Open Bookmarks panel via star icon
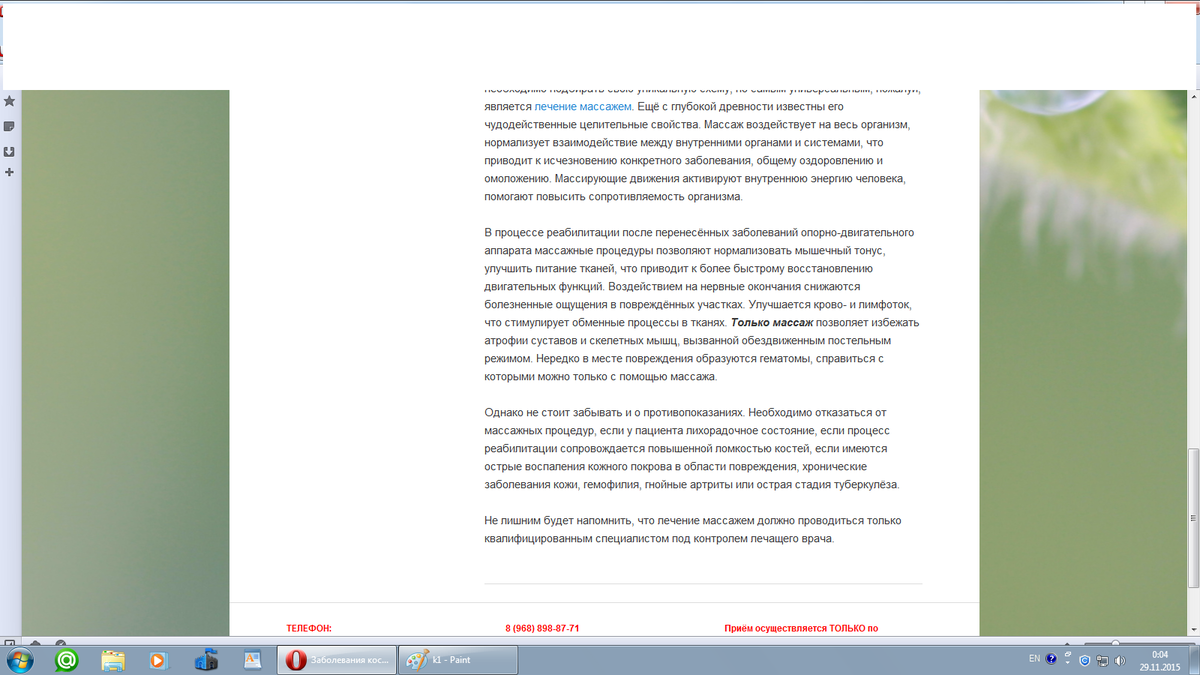The width and height of the screenshot is (1200, 675). [9, 101]
